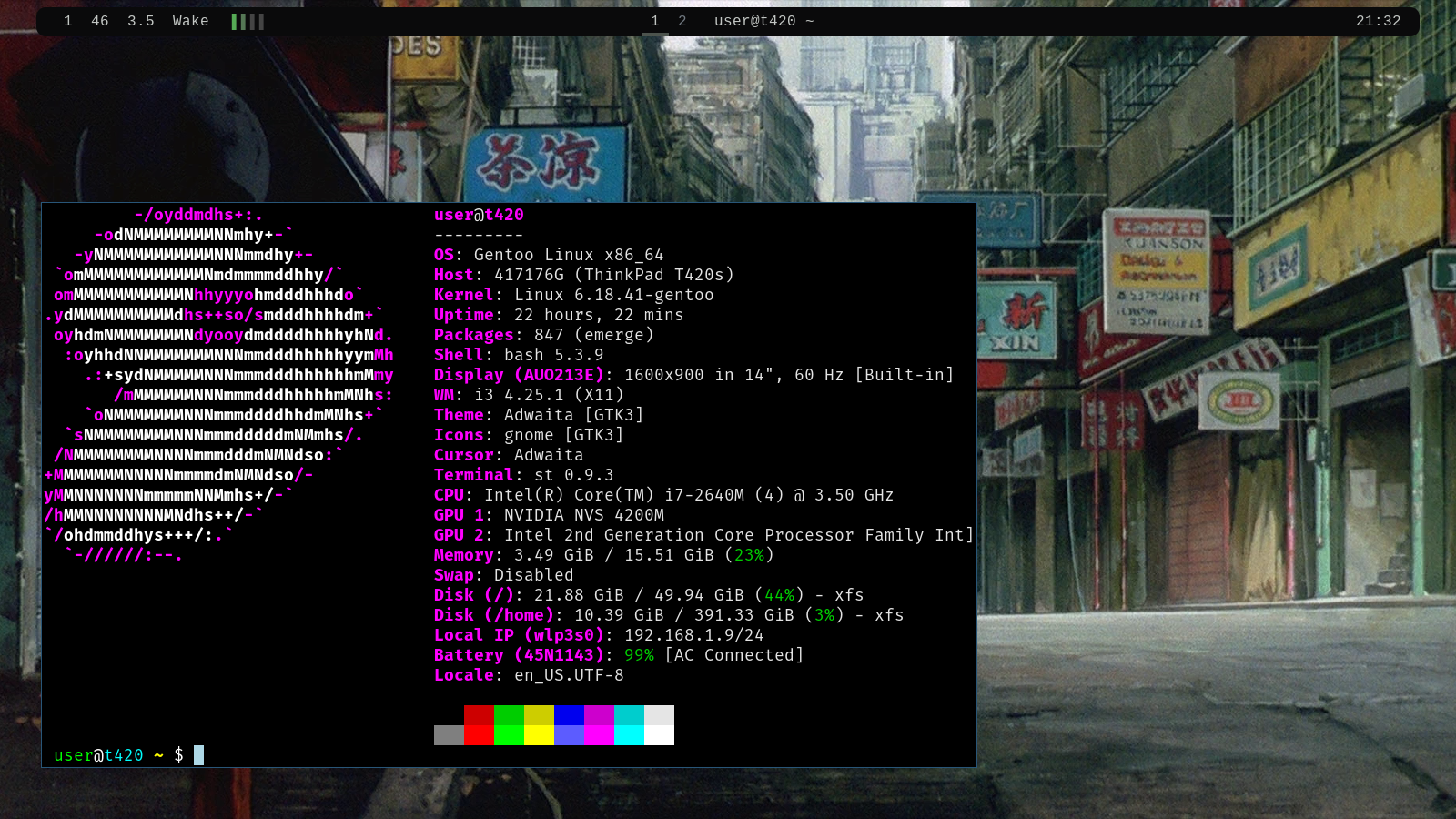The height and width of the screenshot is (819, 1456).
Task: Click the "3.5" value in the status bar
Action: (x=140, y=21)
